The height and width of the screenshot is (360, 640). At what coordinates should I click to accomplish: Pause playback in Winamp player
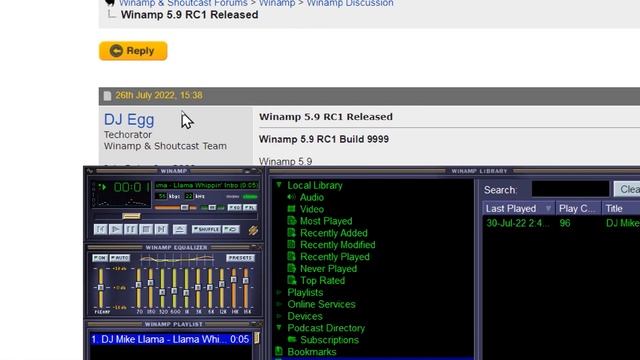131,229
